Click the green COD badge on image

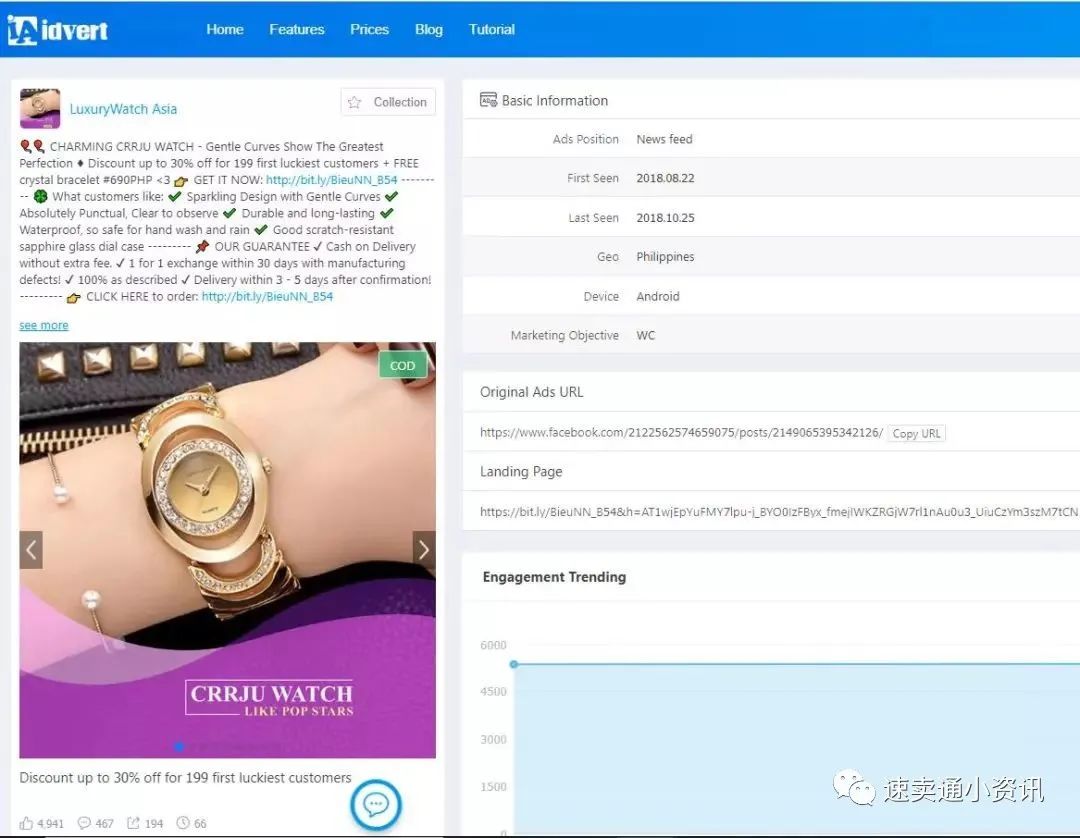click(x=403, y=365)
